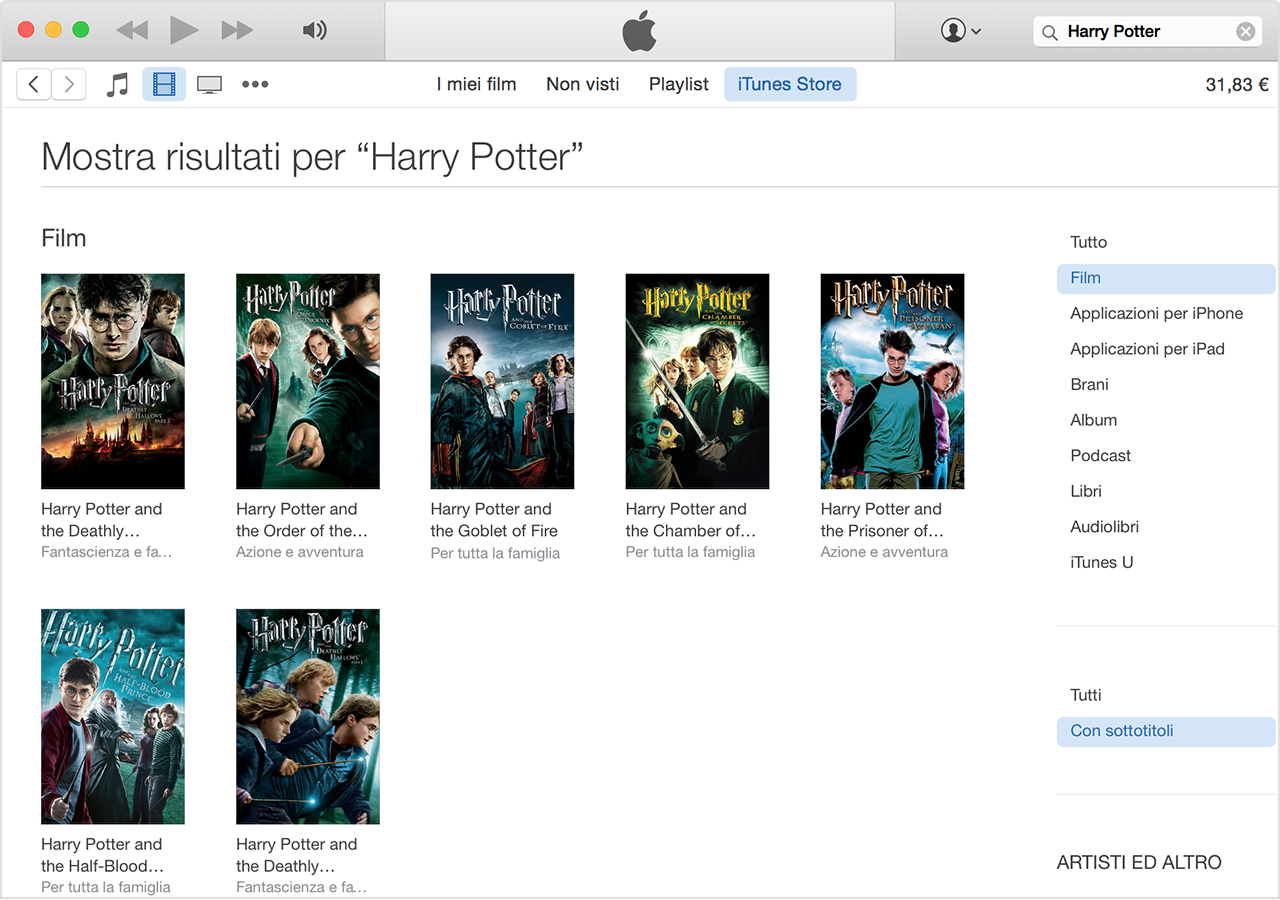Click title 'Harry Potter and the Half-Blood…'
Image resolution: width=1280 pixels, height=900 pixels.
tap(102, 855)
